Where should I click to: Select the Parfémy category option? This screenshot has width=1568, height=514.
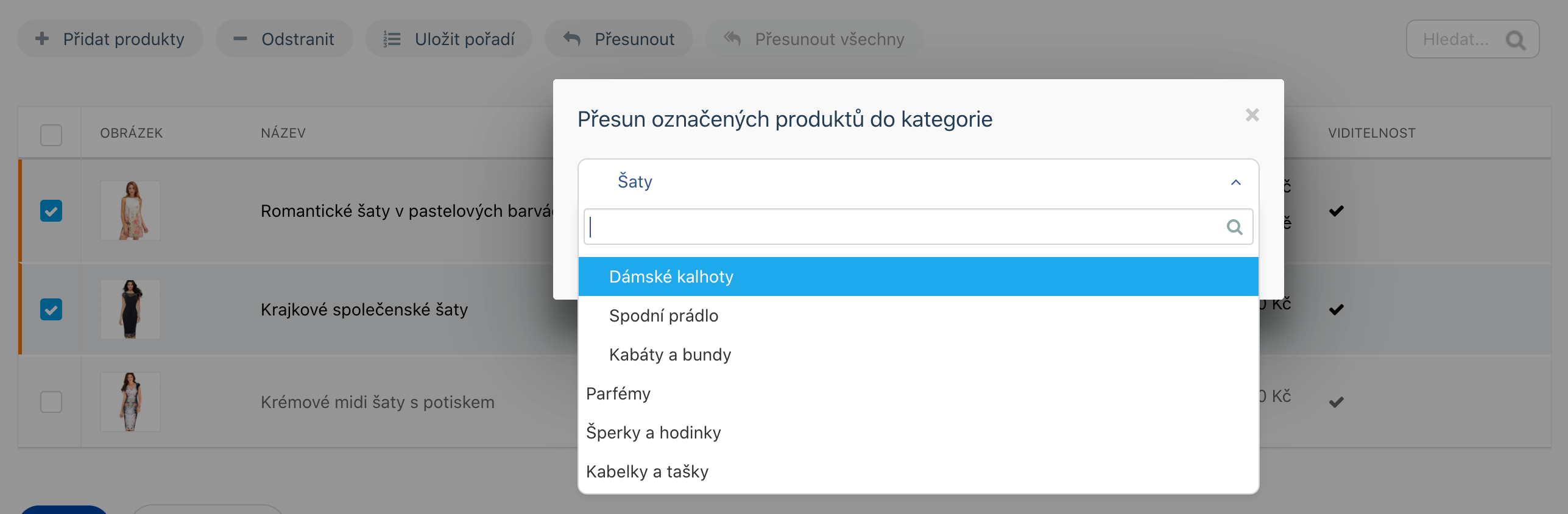[x=918, y=393]
